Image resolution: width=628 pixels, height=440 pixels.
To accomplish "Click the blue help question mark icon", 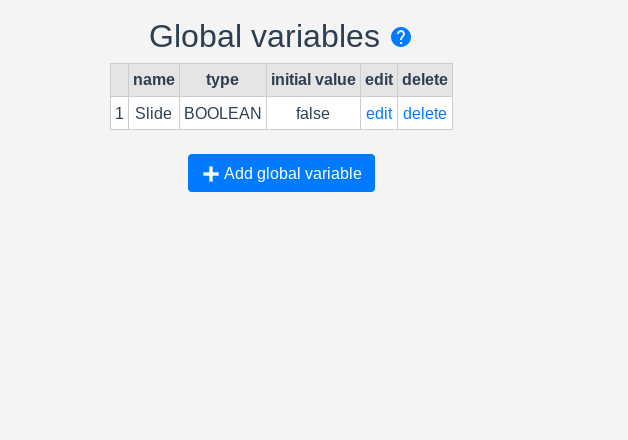I will coord(401,37).
